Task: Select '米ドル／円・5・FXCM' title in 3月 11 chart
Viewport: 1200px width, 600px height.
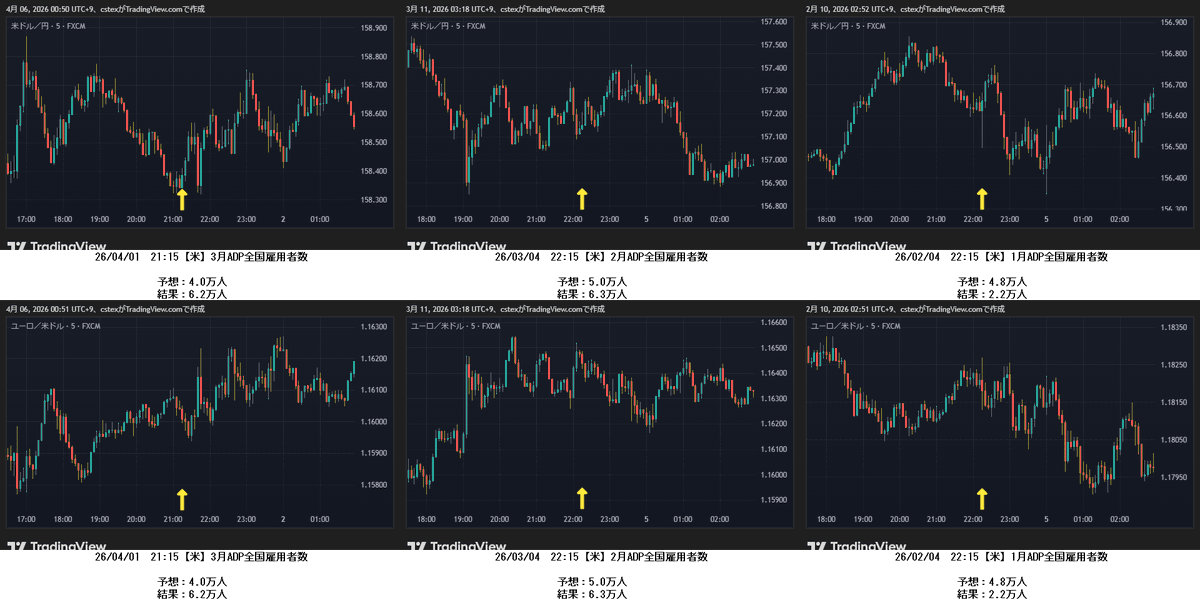Action: pos(451,25)
